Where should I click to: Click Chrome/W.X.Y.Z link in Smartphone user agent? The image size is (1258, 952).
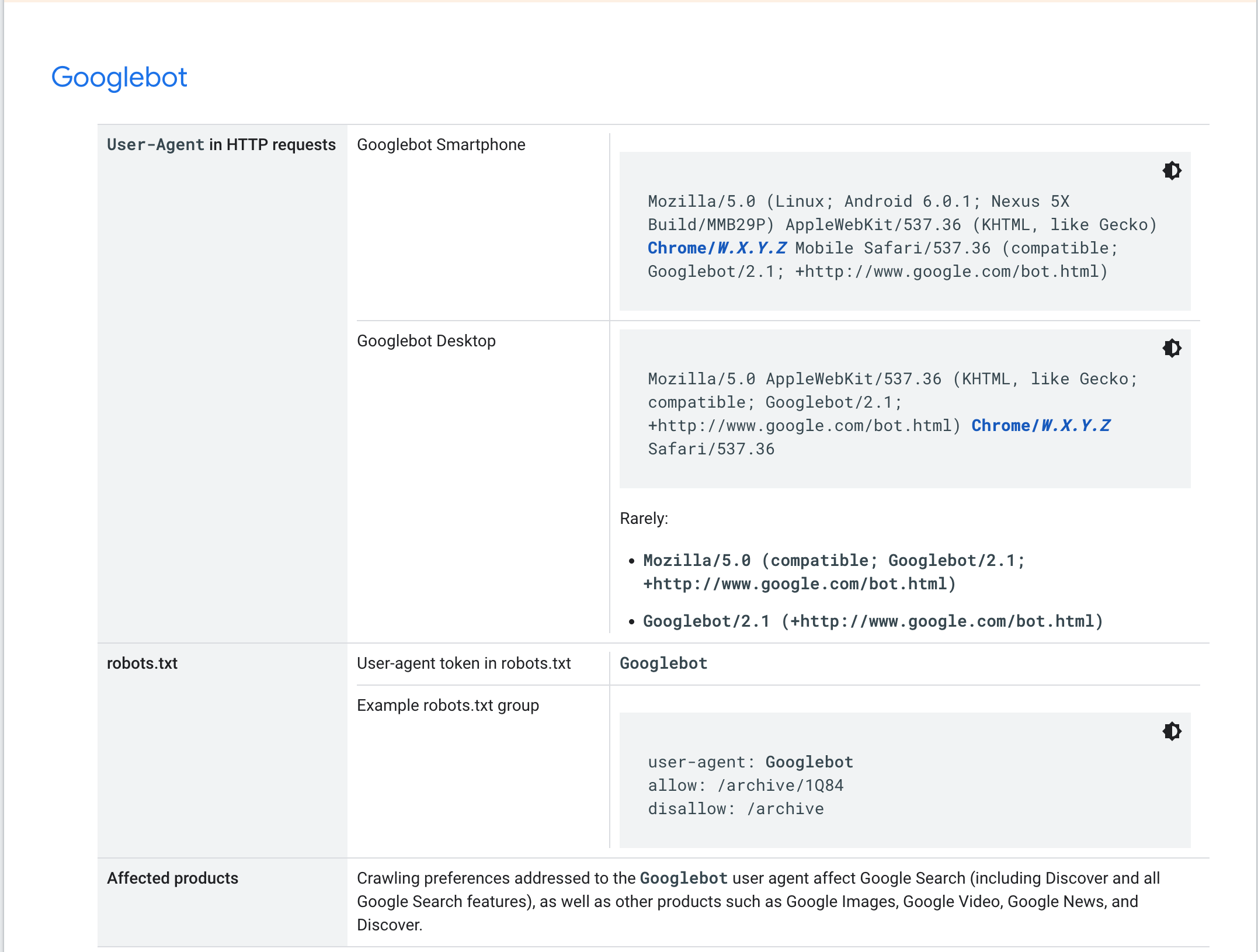click(x=717, y=248)
